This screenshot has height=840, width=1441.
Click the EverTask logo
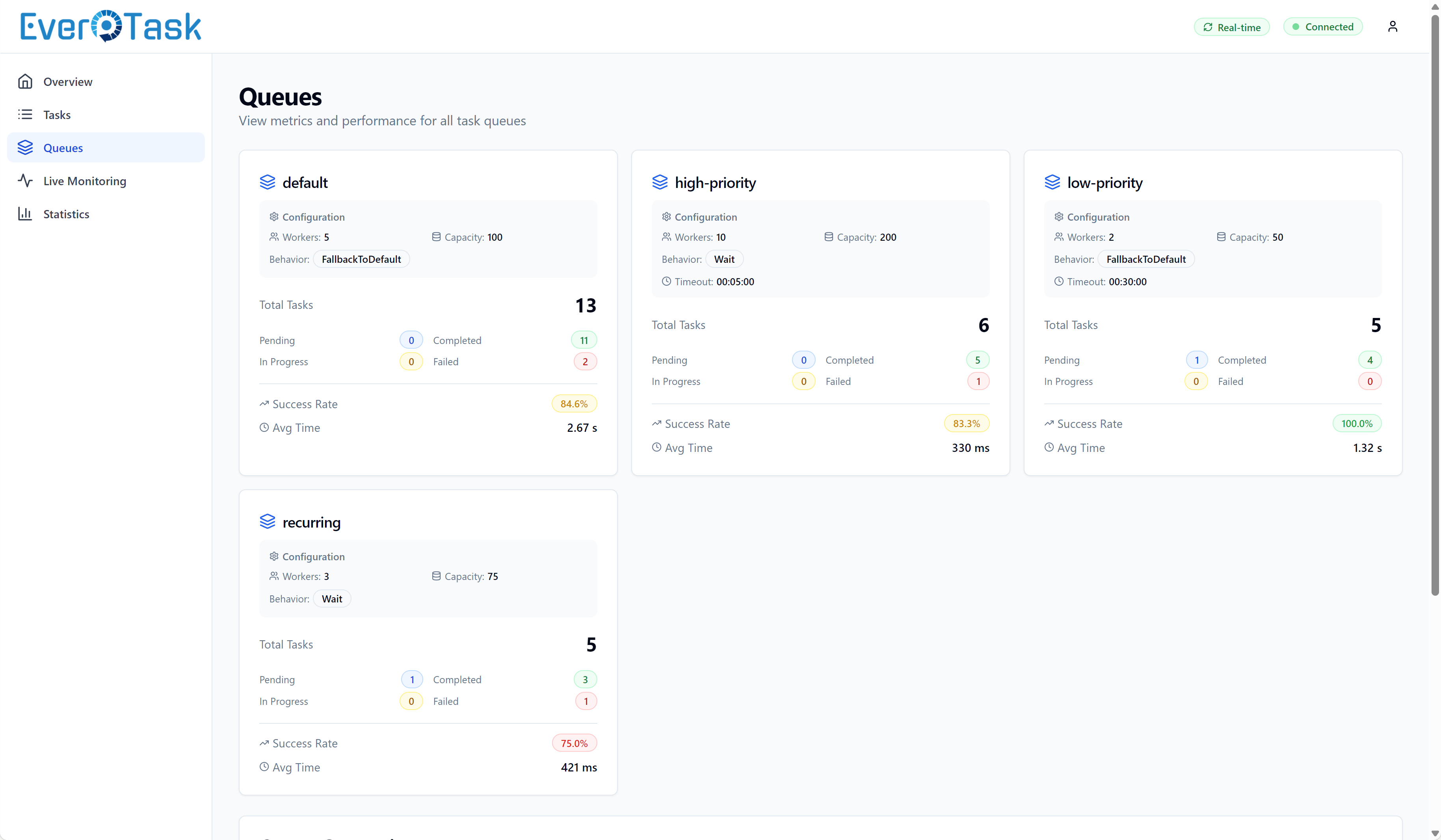[x=111, y=26]
